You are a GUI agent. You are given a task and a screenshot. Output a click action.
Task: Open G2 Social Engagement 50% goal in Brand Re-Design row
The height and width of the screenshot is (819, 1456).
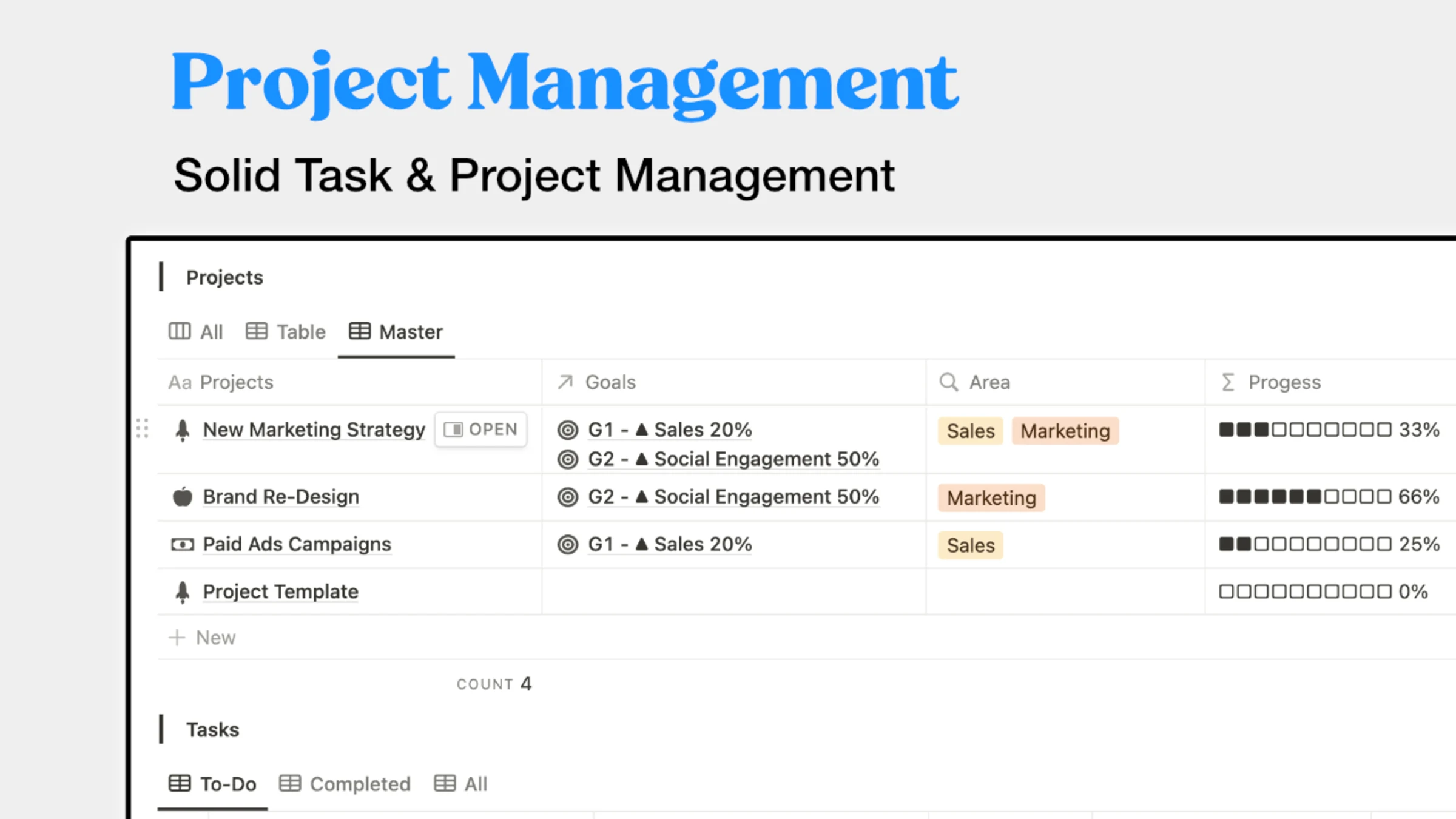(733, 497)
